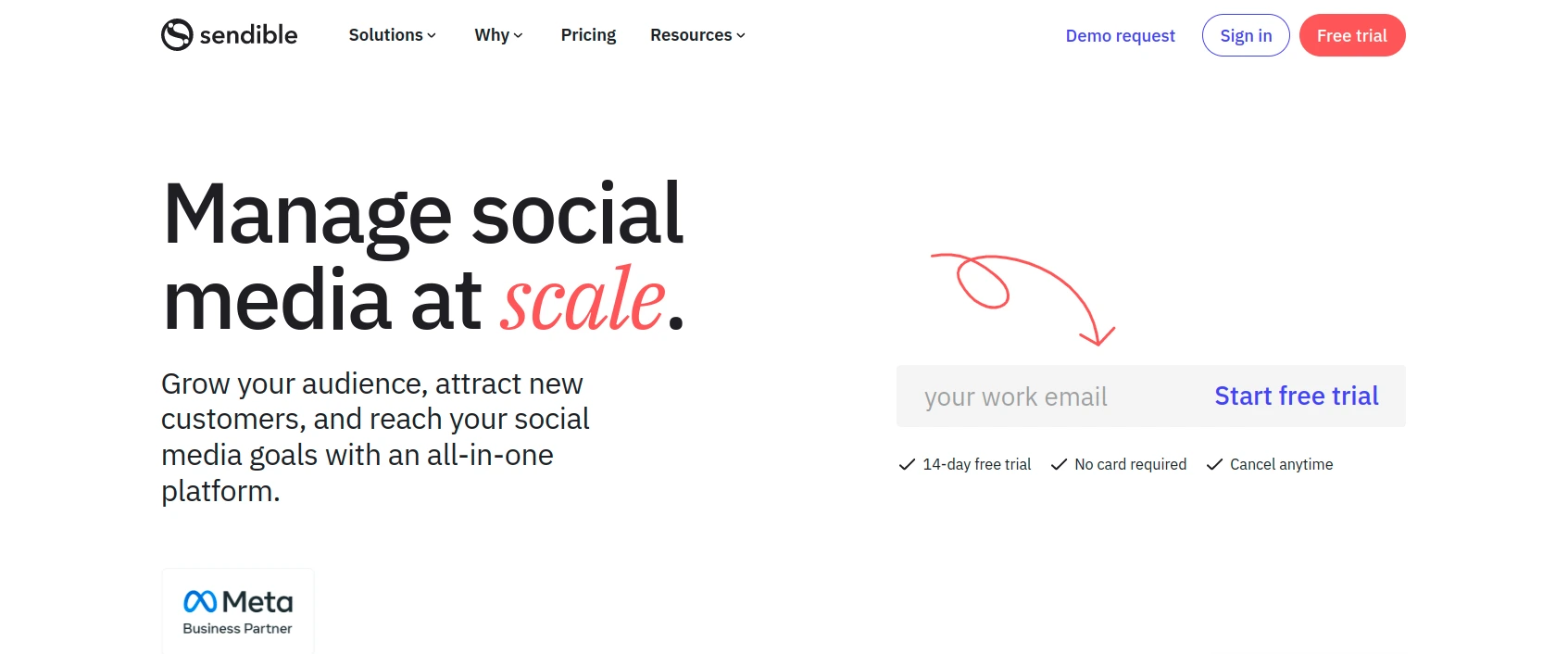Open the Pricing page
This screenshot has height=654, width=1568.
[588, 35]
